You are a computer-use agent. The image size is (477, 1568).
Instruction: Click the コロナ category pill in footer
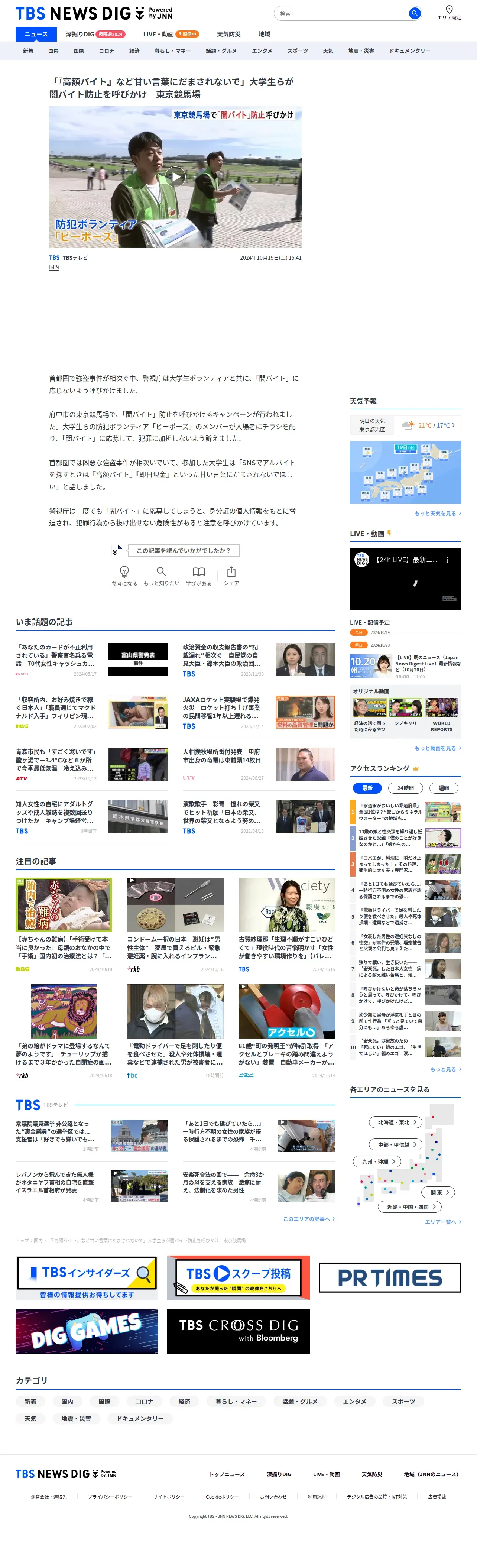(144, 1401)
